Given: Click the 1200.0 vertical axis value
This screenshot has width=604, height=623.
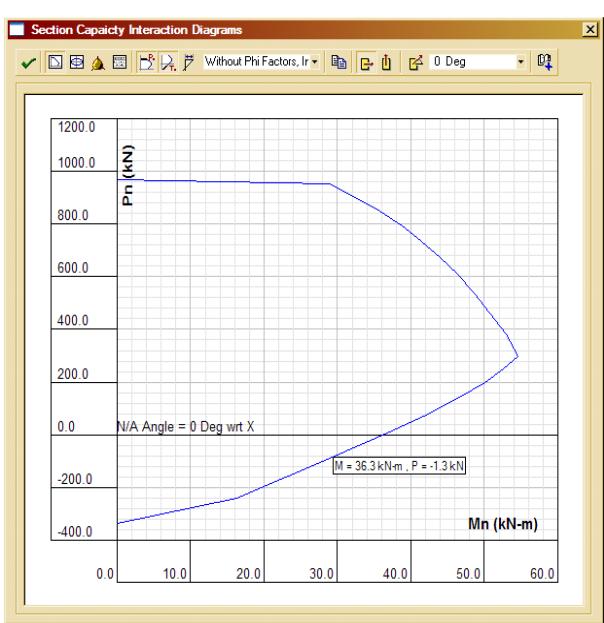Looking at the screenshot, I should point(76,127).
